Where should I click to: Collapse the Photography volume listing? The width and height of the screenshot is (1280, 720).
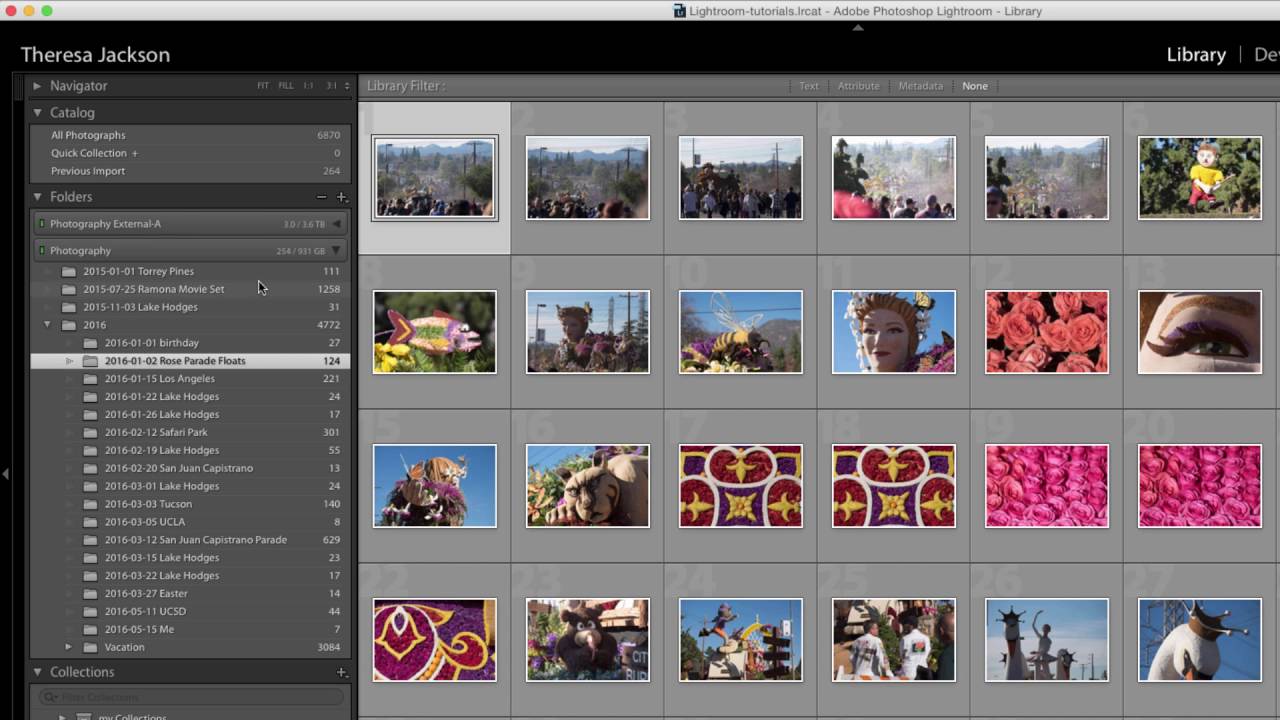[336, 251]
